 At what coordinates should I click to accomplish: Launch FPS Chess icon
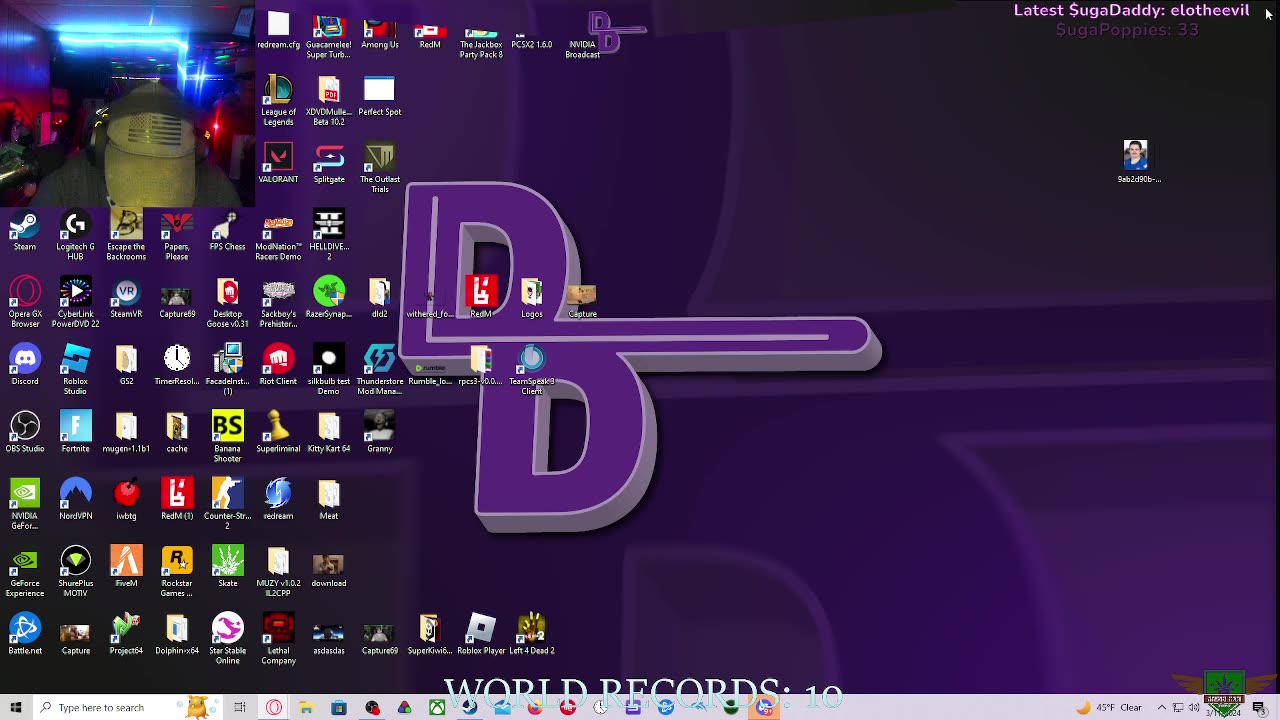coord(227,232)
